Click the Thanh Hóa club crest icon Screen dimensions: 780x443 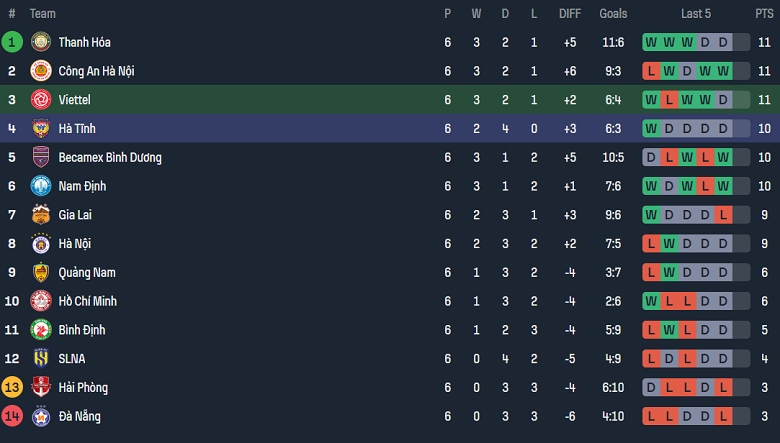point(41,42)
